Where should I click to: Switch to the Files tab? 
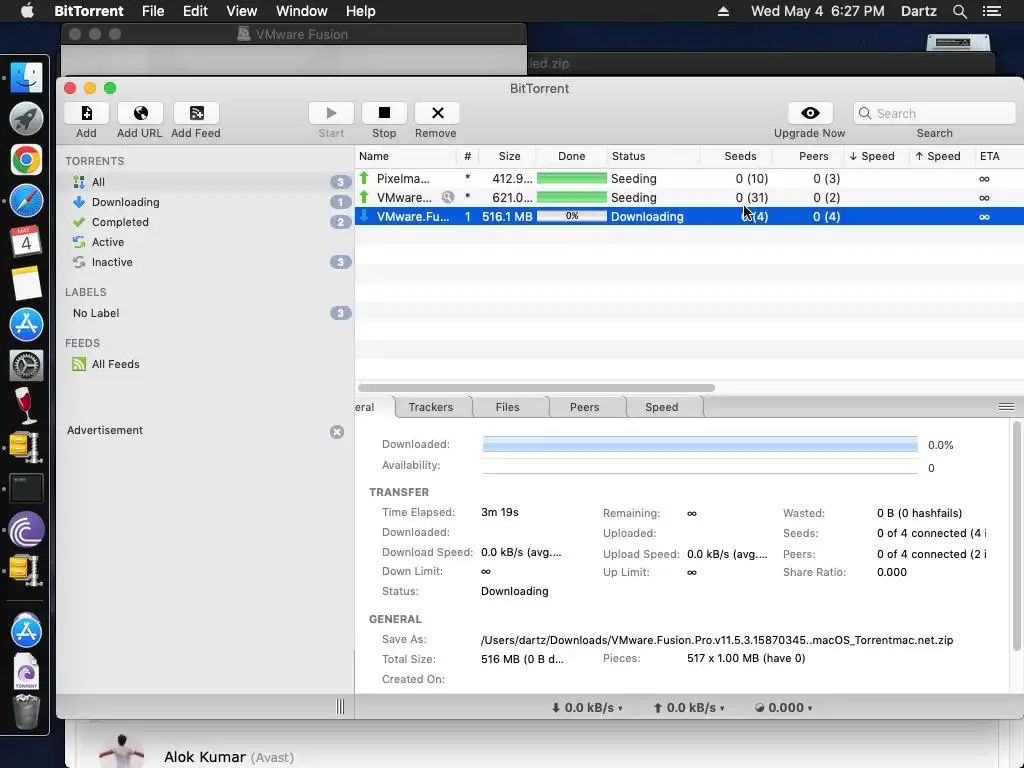[x=507, y=407]
